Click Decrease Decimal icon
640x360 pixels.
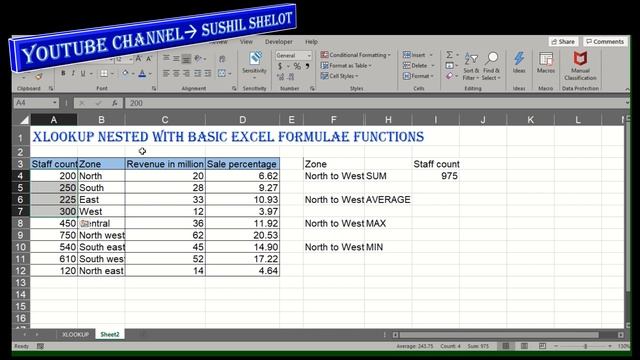[291, 77]
